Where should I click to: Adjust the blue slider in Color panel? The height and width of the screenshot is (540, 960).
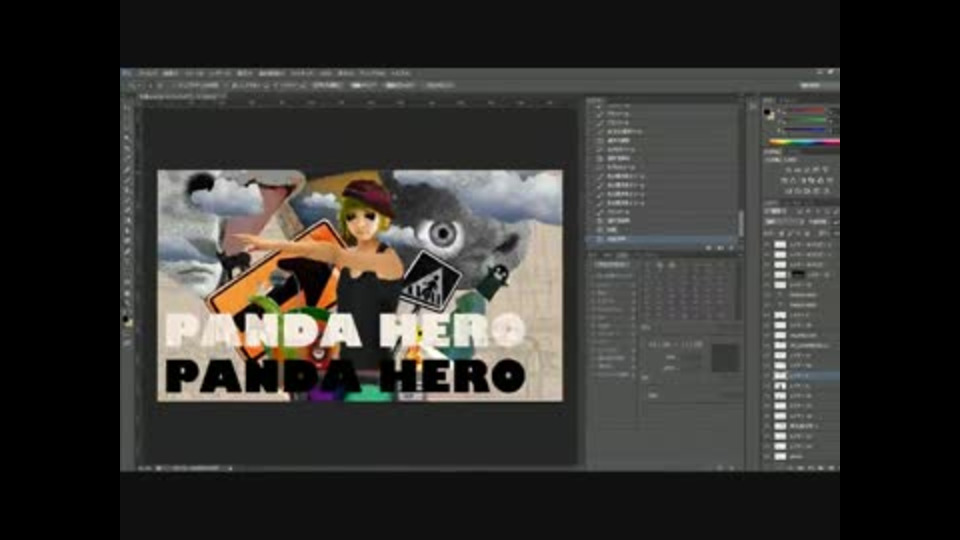point(806,130)
